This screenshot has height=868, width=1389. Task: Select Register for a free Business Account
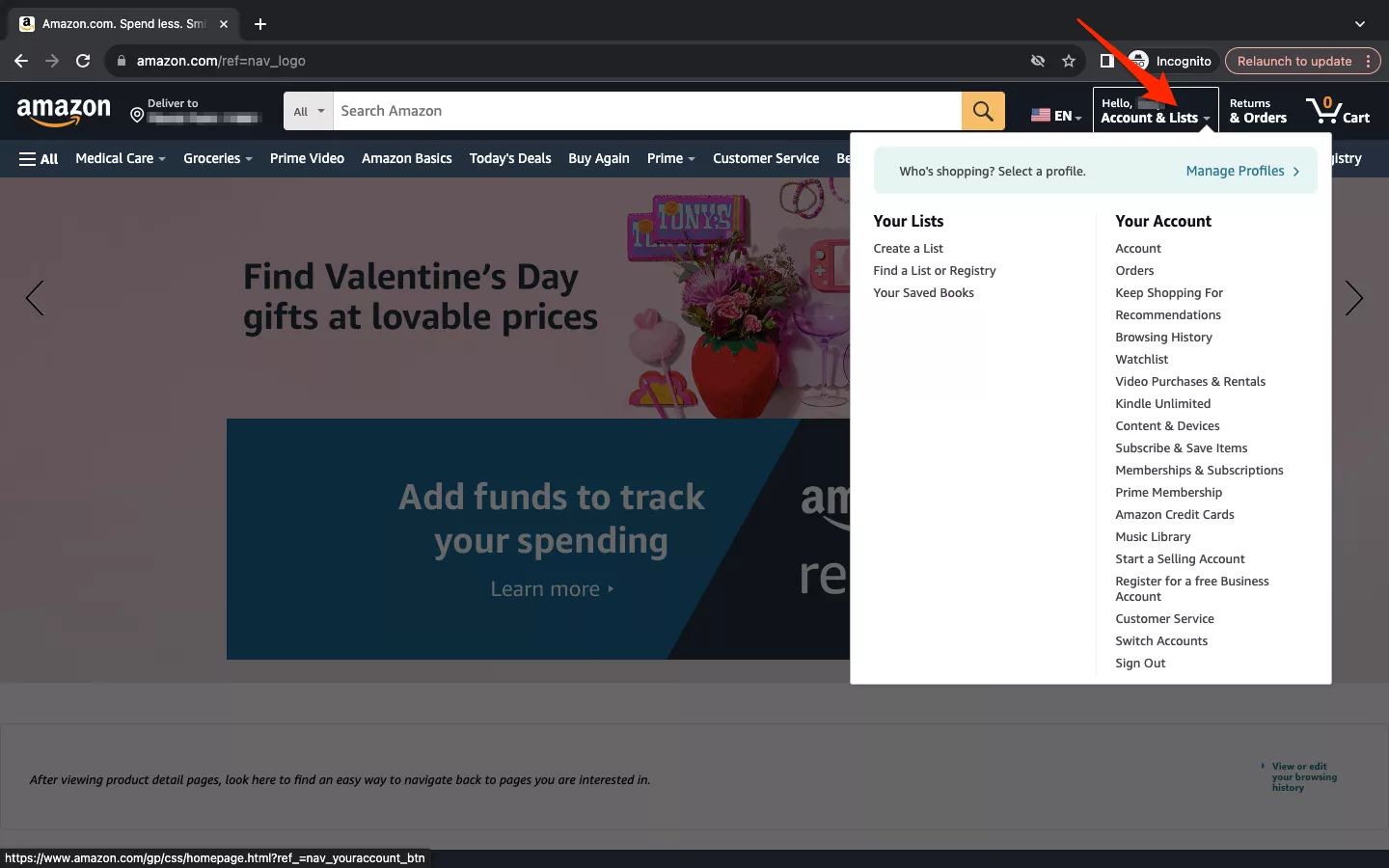click(x=1191, y=589)
